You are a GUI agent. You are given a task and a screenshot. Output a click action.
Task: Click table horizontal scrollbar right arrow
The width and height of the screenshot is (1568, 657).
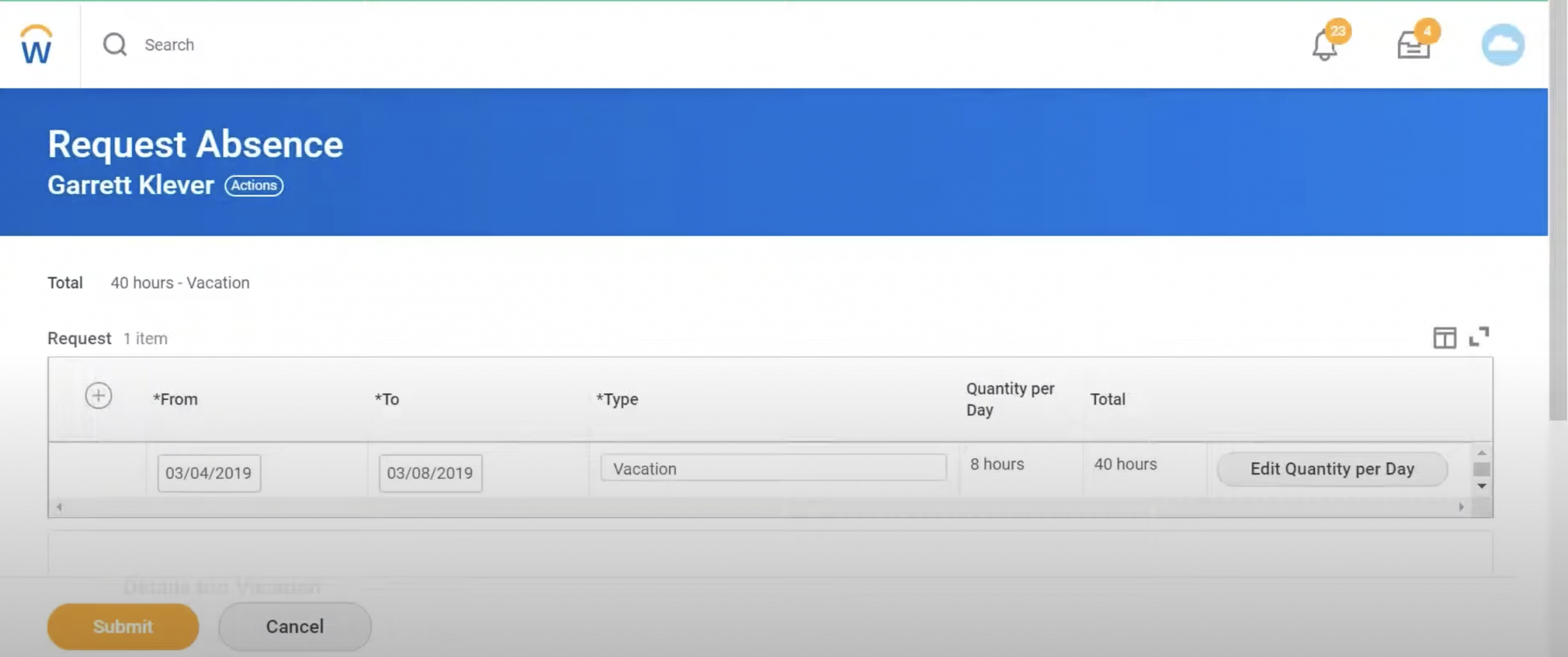[1461, 507]
